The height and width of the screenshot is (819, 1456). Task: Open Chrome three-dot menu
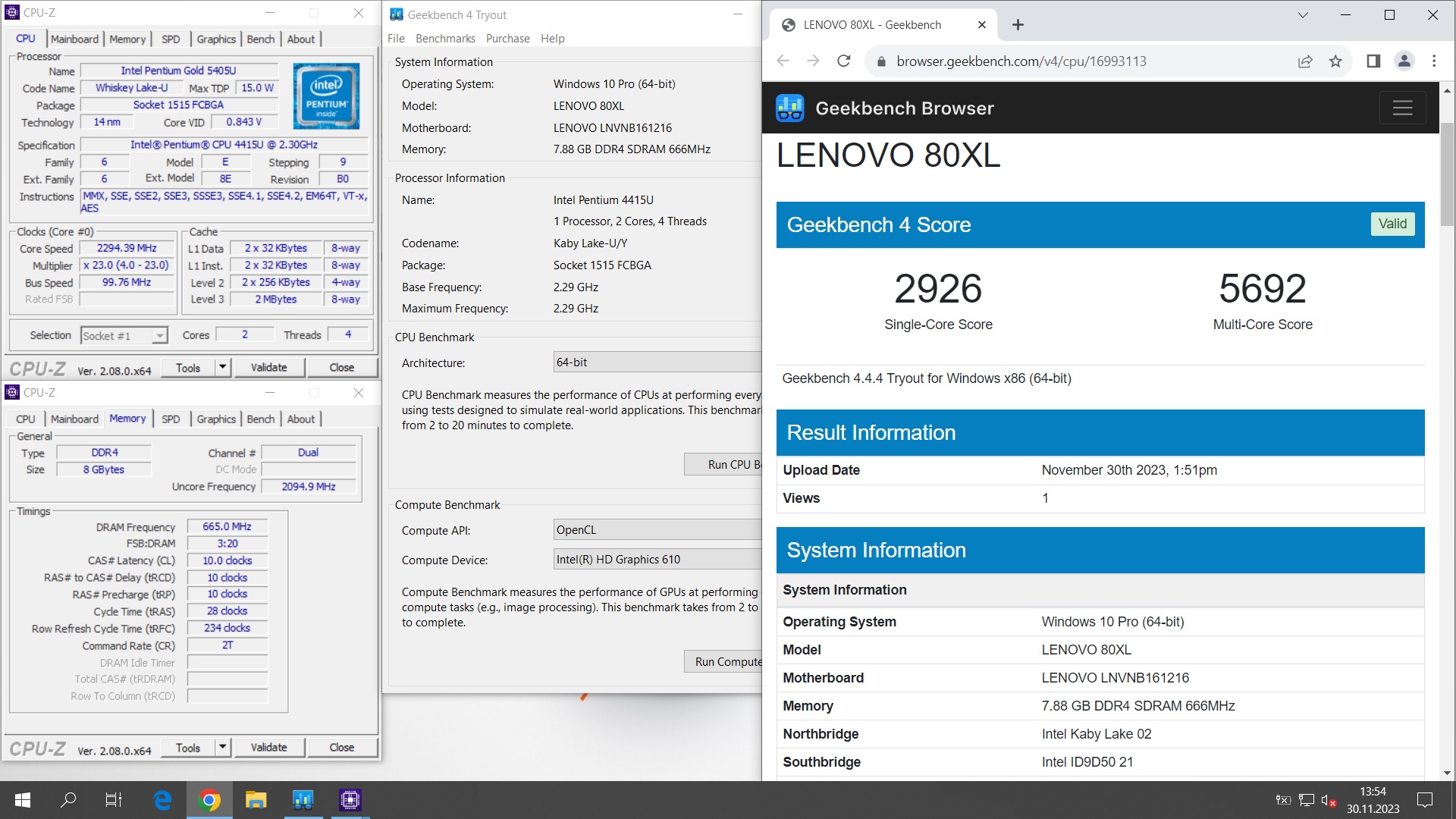1434,61
